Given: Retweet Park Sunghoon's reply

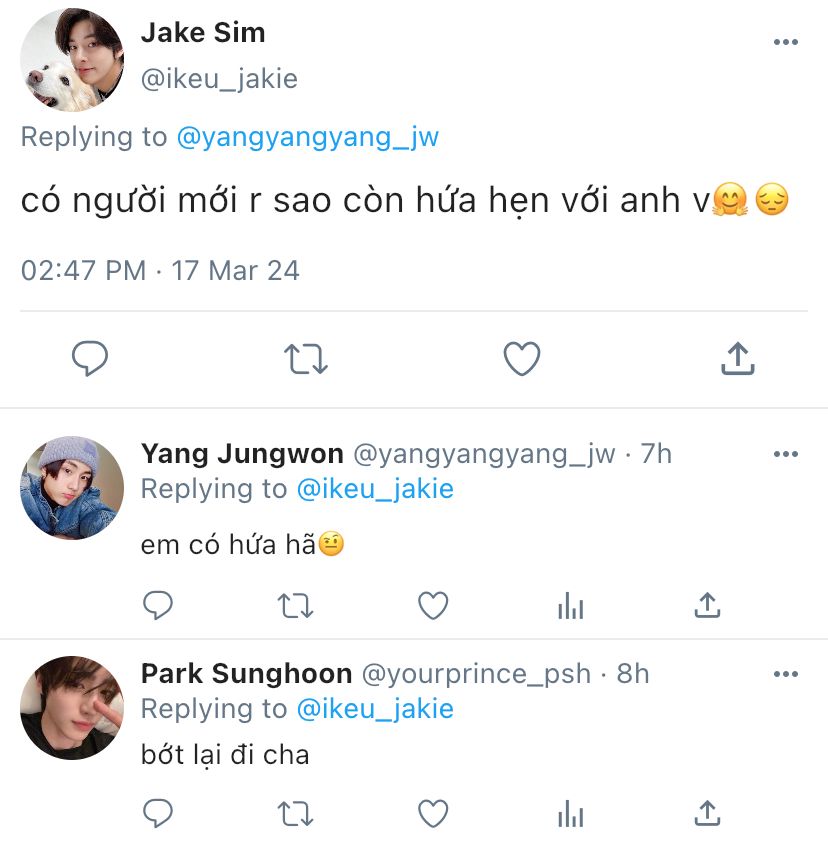Looking at the screenshot, I should pos(295,813).
